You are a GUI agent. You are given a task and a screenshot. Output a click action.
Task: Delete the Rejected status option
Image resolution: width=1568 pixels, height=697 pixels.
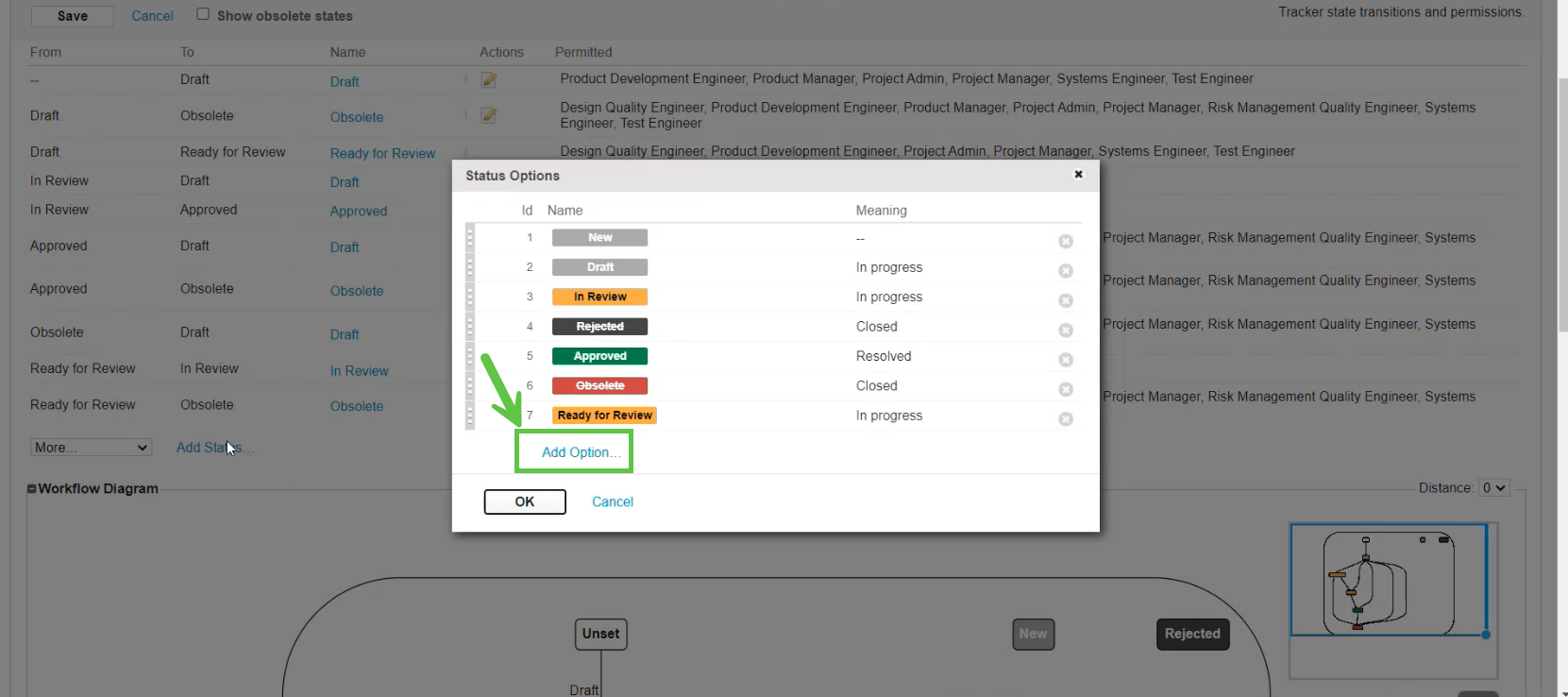click(x=1065, y=331)
